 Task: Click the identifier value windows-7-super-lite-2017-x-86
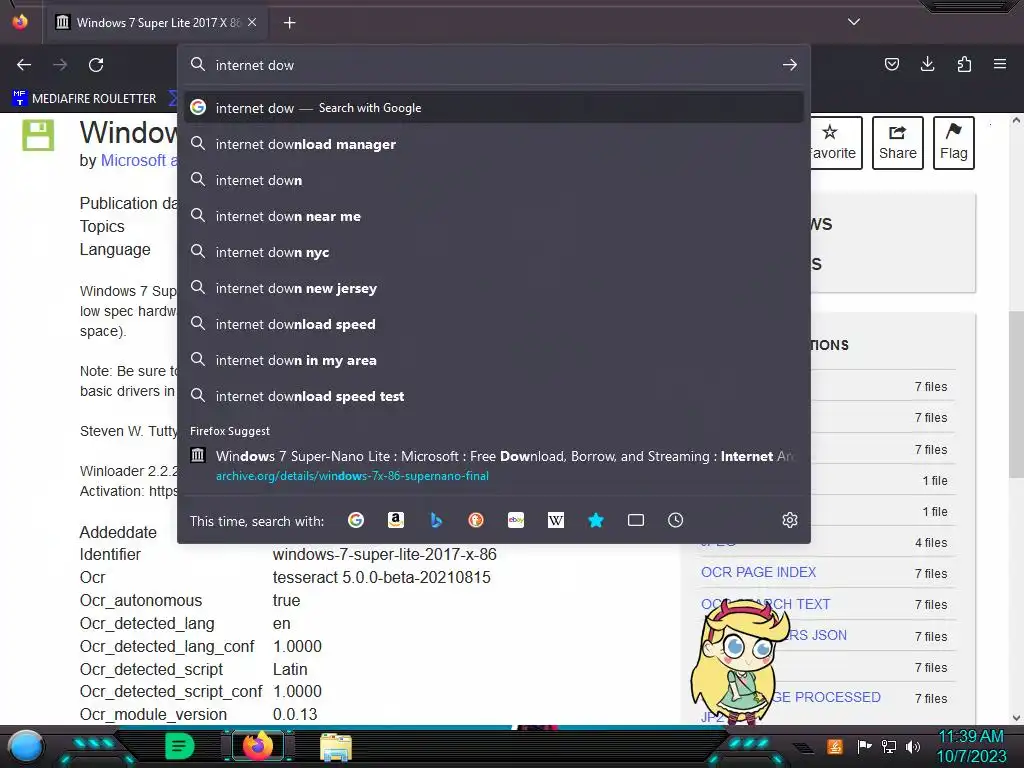[385, 554]
